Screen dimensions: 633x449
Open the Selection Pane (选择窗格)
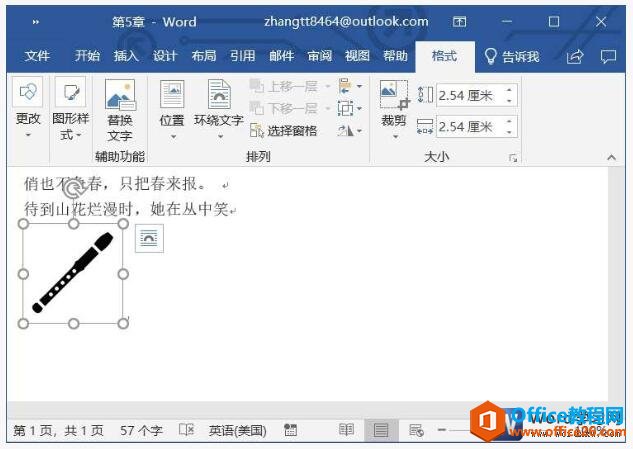284,130
